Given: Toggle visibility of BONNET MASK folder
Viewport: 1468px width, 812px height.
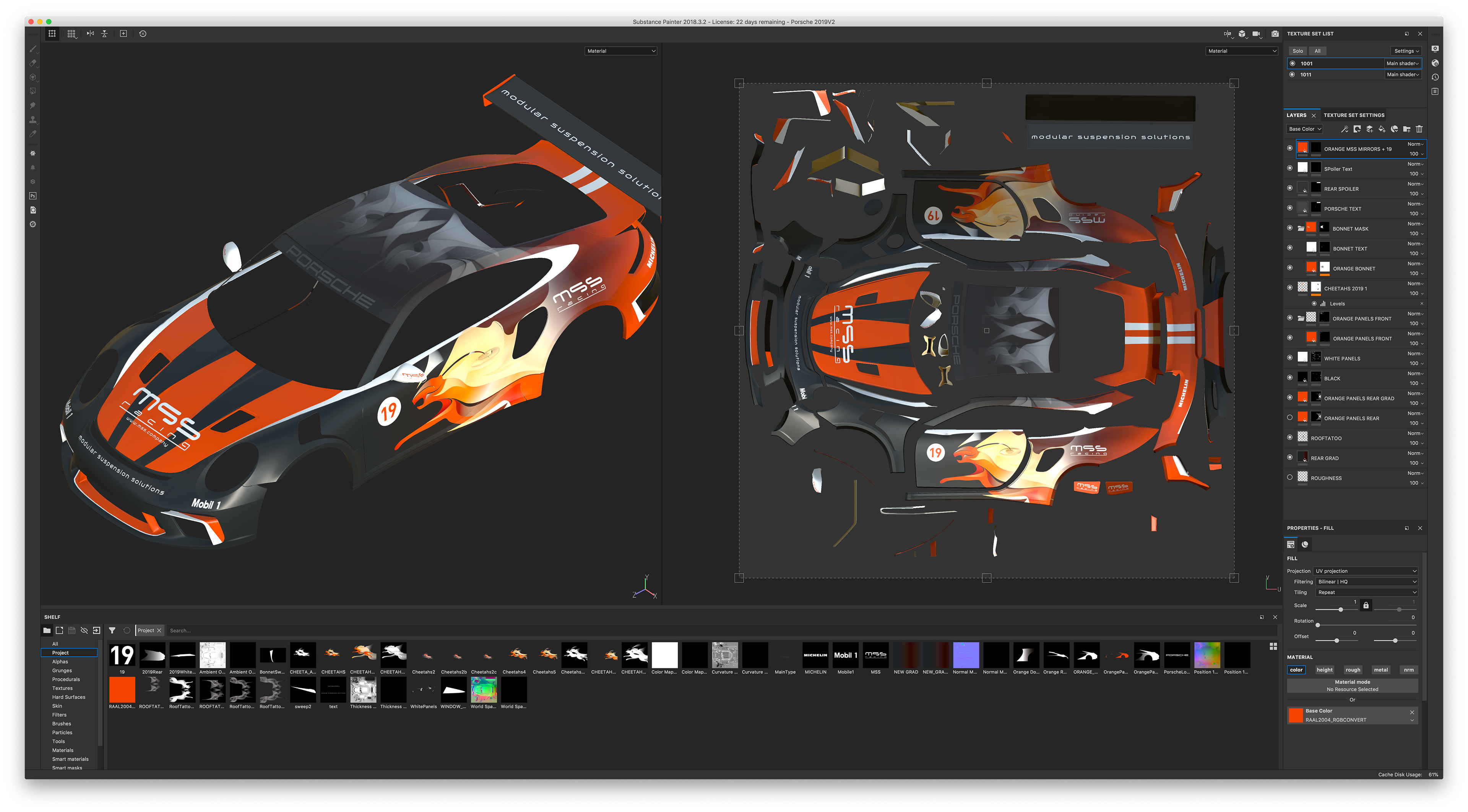Looking at the screenshot, I should pyautogui.click(x=1290, y=228).
